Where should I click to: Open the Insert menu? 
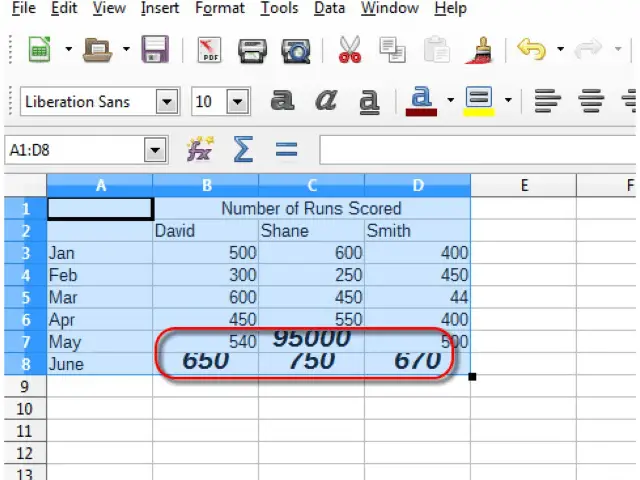(160, 8)
